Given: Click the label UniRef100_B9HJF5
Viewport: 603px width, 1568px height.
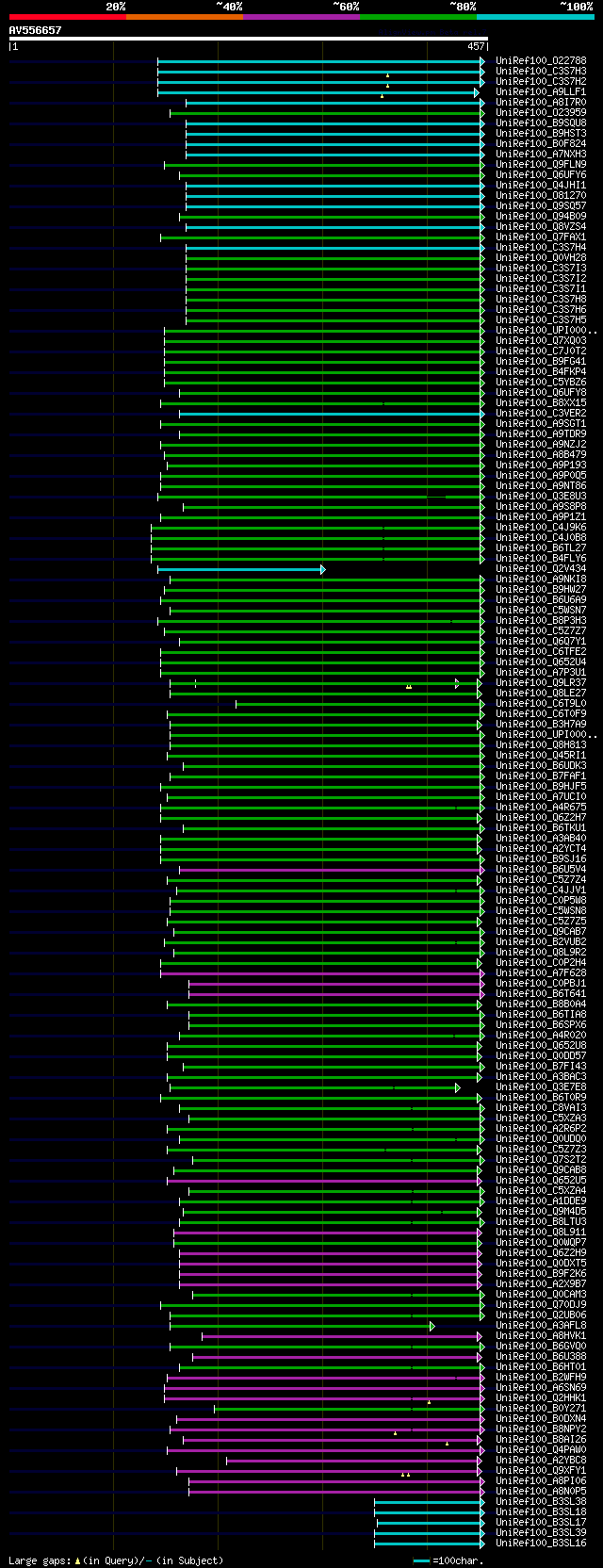Looking at the screenshot, I should pyautogui.click(x=541, y=787).
